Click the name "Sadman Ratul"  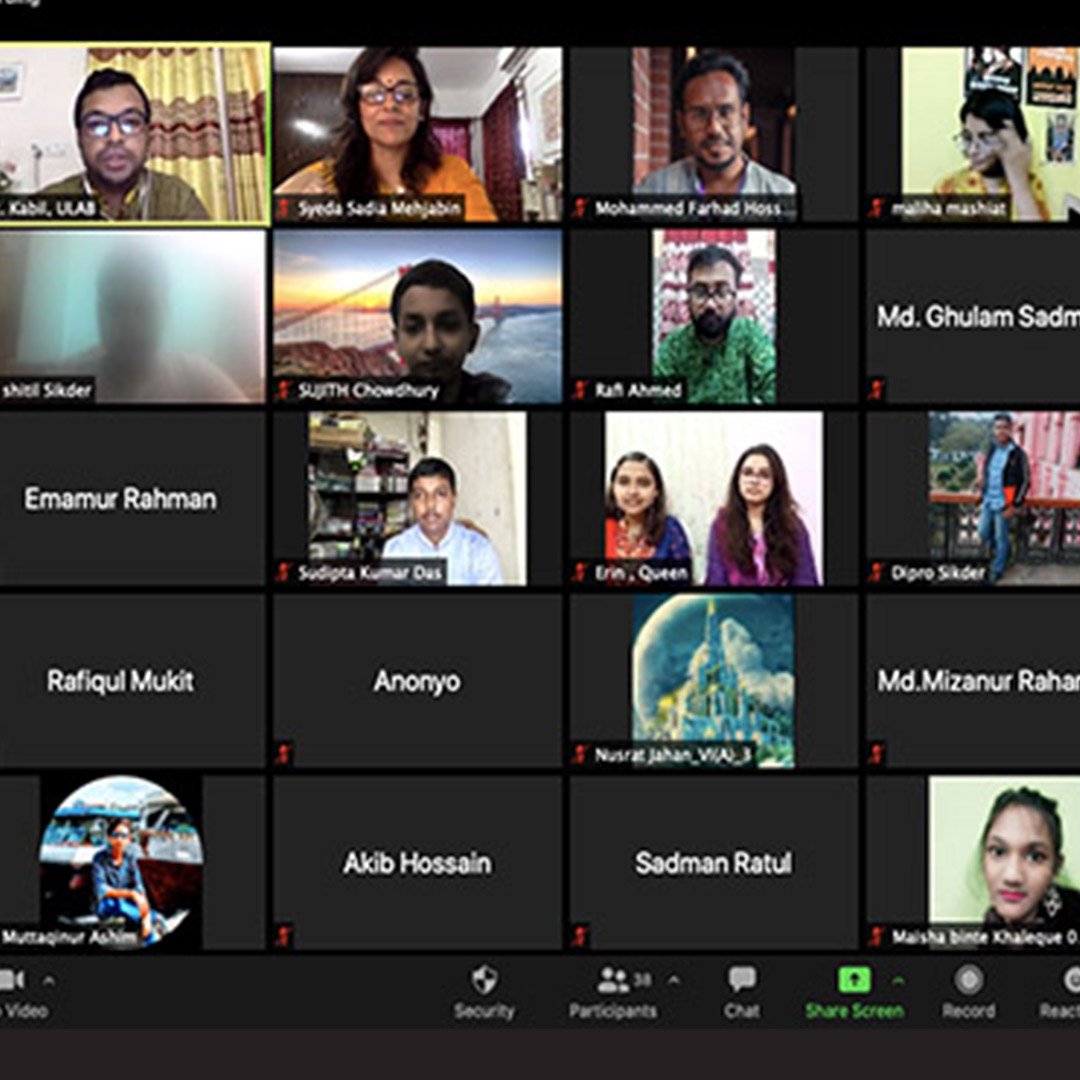coord(714,863)
